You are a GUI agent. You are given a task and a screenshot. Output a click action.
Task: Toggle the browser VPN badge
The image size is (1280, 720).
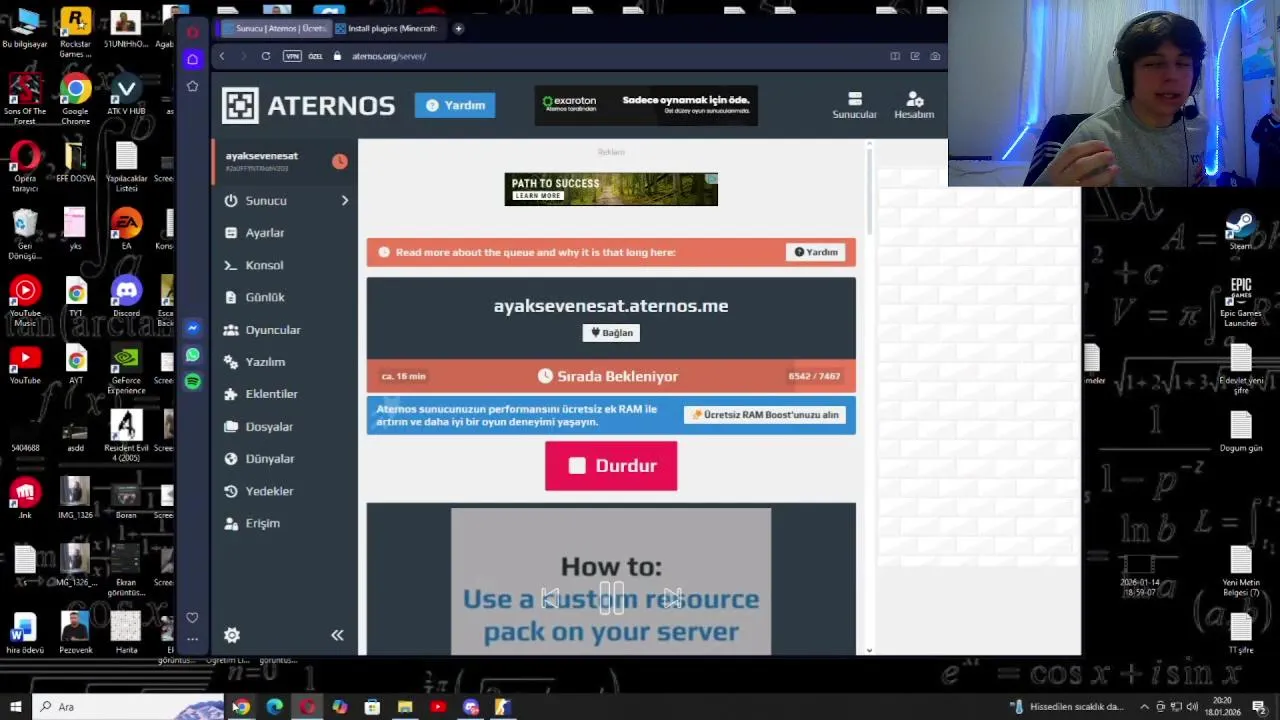pyautogui.click(x=292, y=56)
